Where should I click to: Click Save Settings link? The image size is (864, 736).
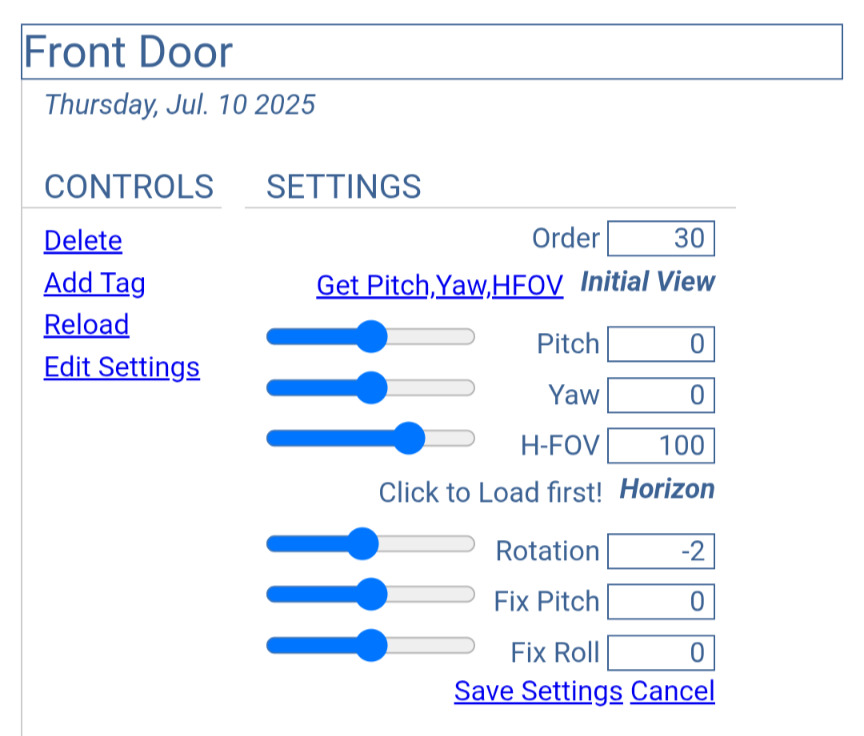tap(538, 691)
